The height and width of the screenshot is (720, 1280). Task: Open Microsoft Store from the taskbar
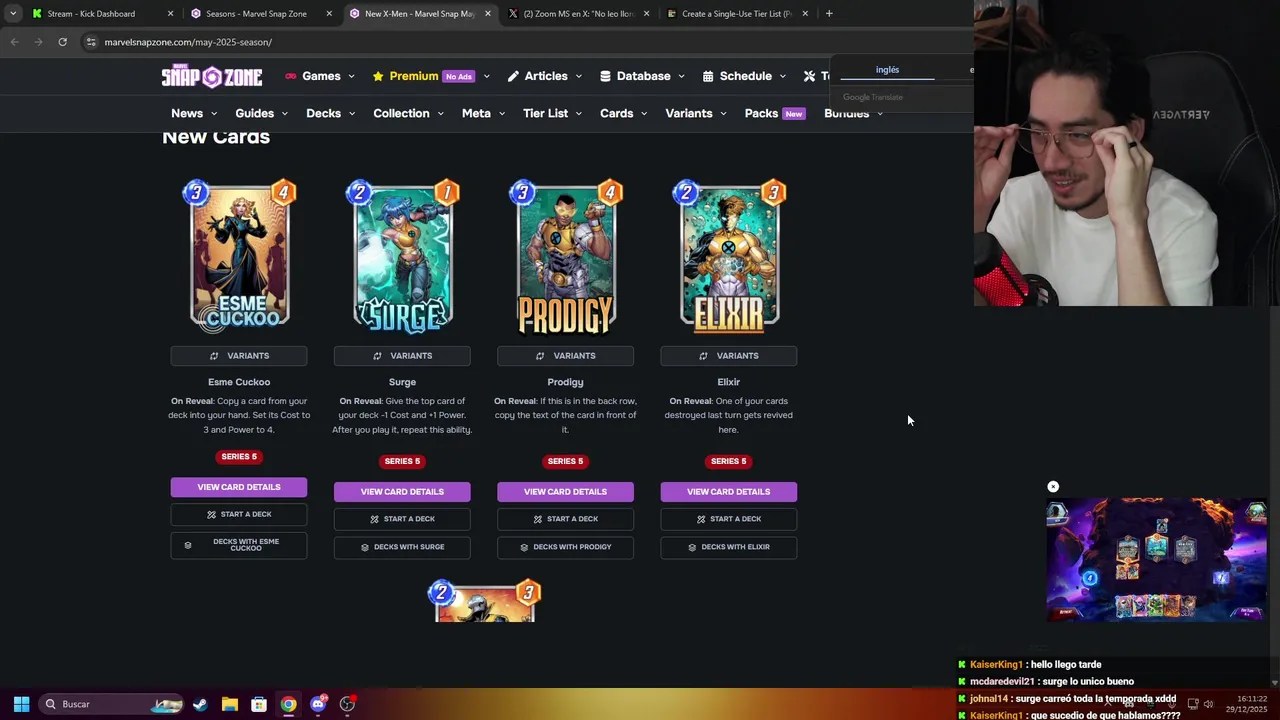click(258, 704)
